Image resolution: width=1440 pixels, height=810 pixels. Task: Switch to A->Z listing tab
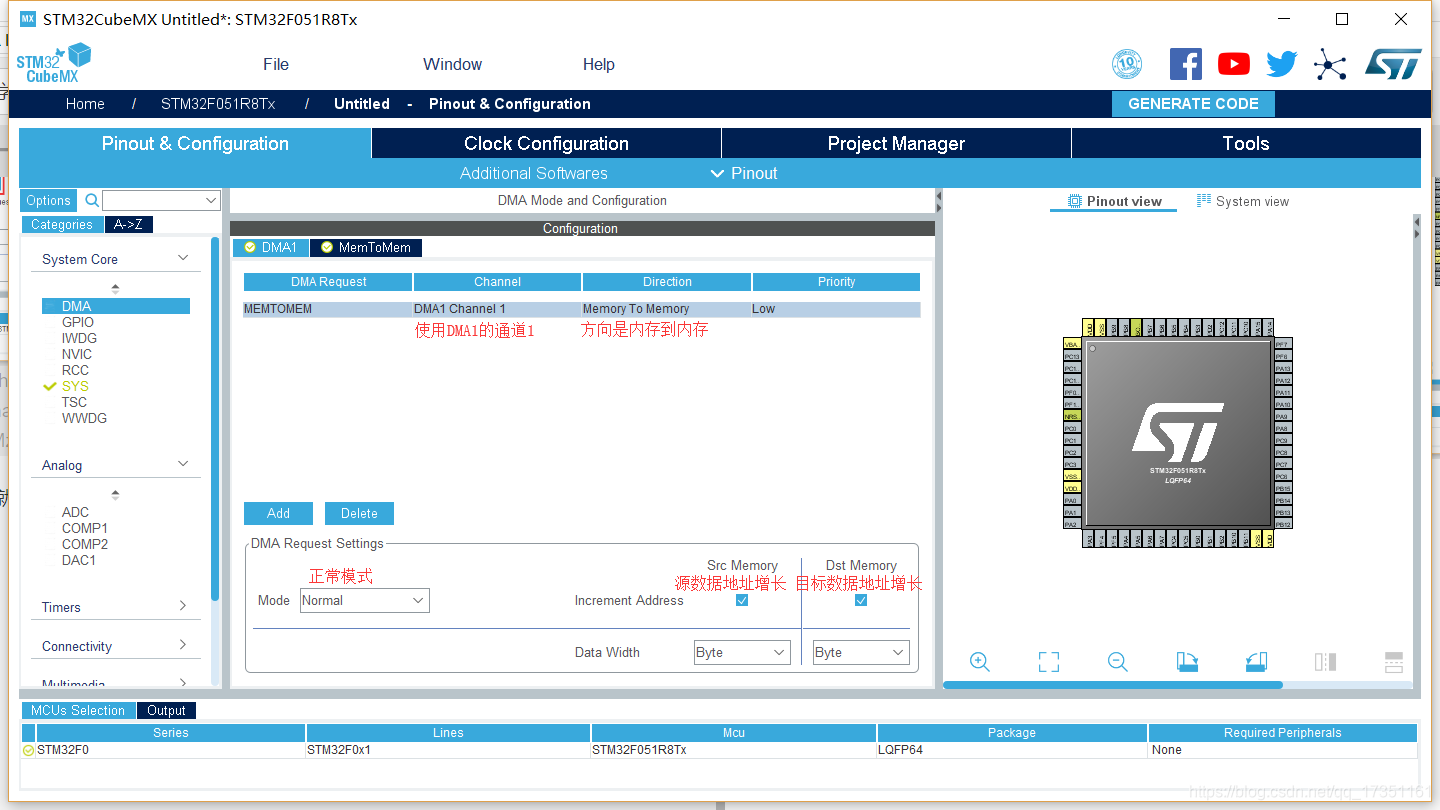coord(129,225)
